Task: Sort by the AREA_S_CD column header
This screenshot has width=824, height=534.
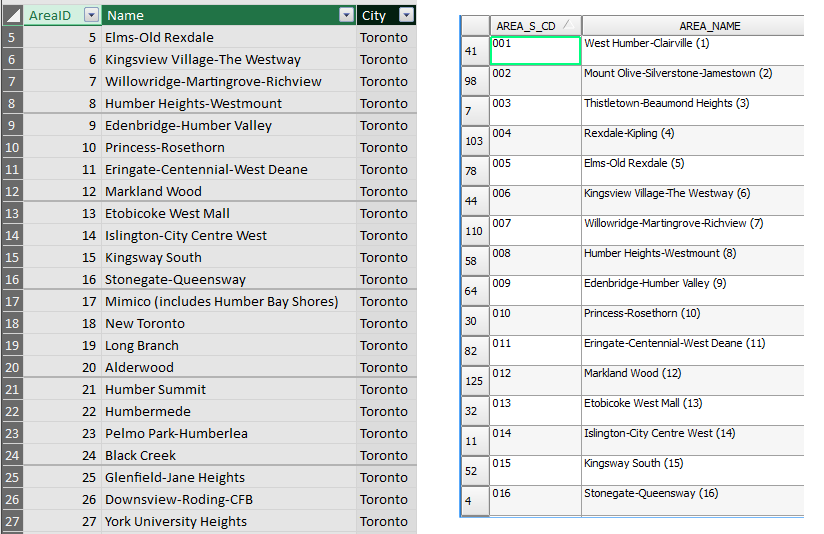Action: (x=535, y=26)
